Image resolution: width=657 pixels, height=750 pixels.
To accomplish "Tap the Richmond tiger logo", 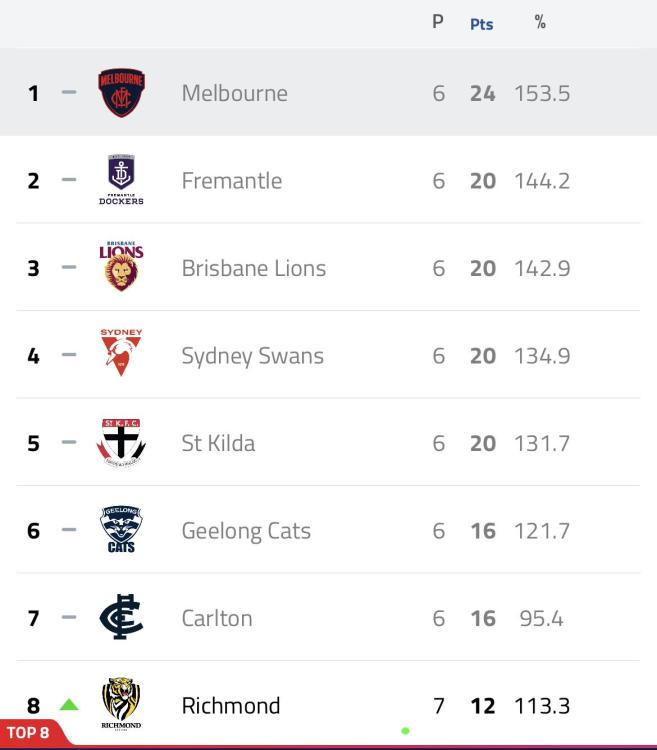I will (121, 704).
